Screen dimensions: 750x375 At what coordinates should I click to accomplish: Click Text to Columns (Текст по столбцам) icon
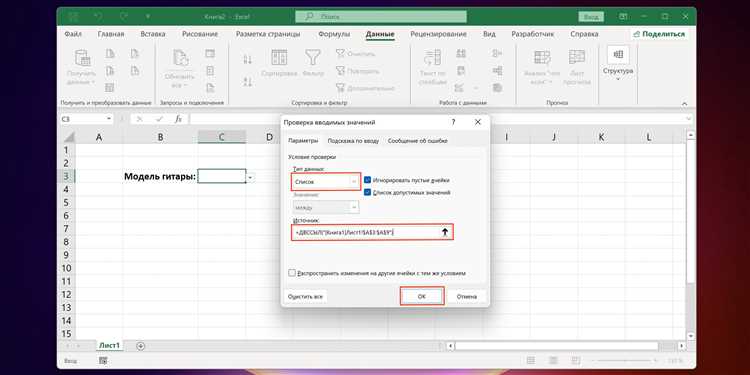[432, 58]
